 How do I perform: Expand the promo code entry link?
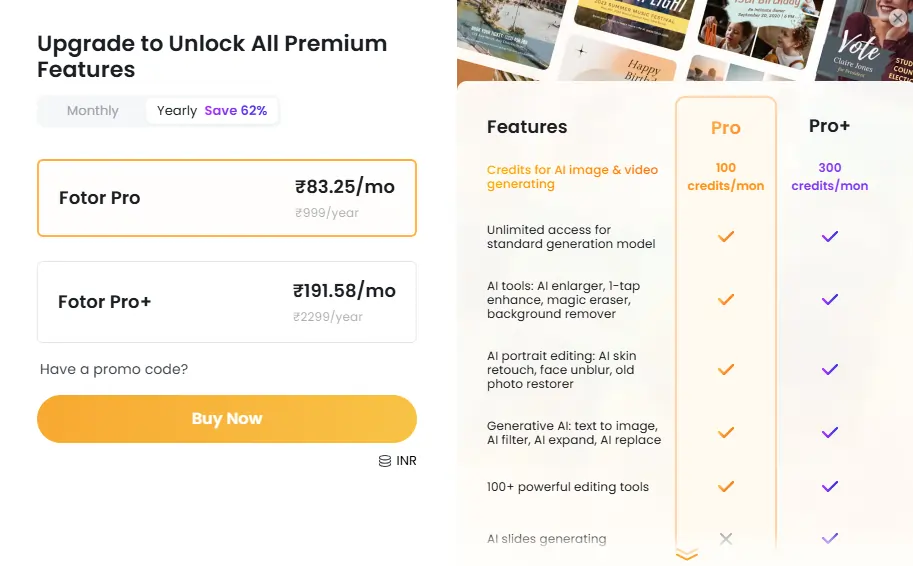pos(114,369)
